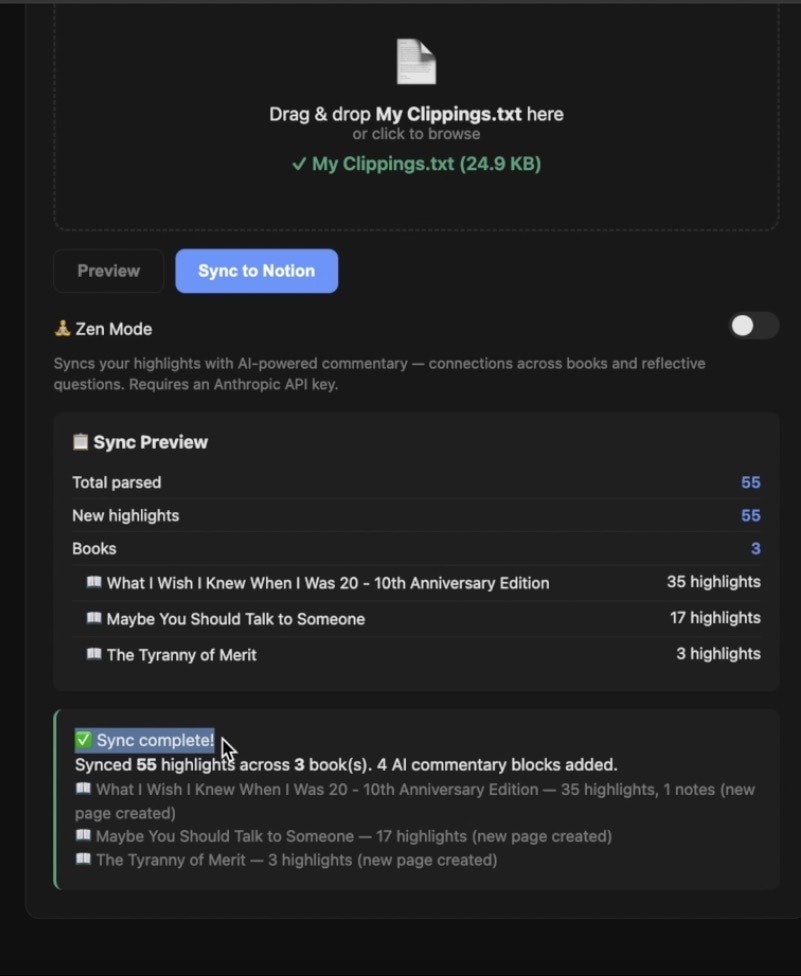Click the Preview button

tap(108, 270)
